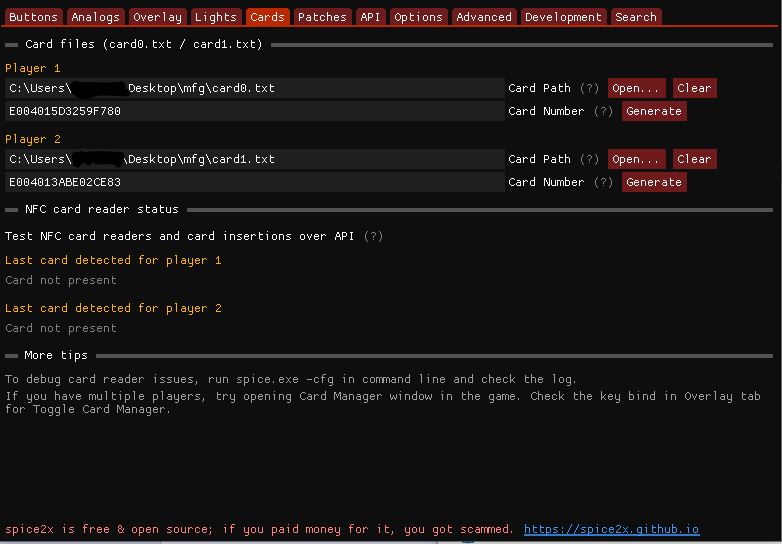The image size is (782, 544).
Task: Click the (?) help next to Player 2 Card Path
Action: tap(589, 159)
